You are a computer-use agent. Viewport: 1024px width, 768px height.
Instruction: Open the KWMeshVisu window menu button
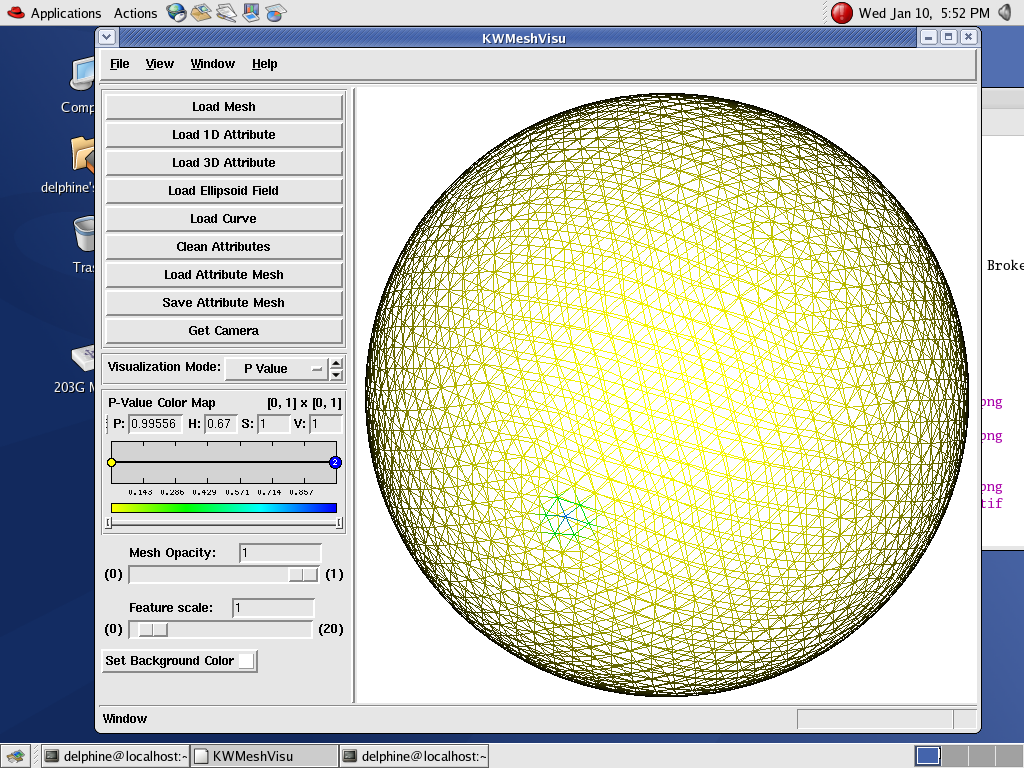pyautogui.click(x=108, y=37)
